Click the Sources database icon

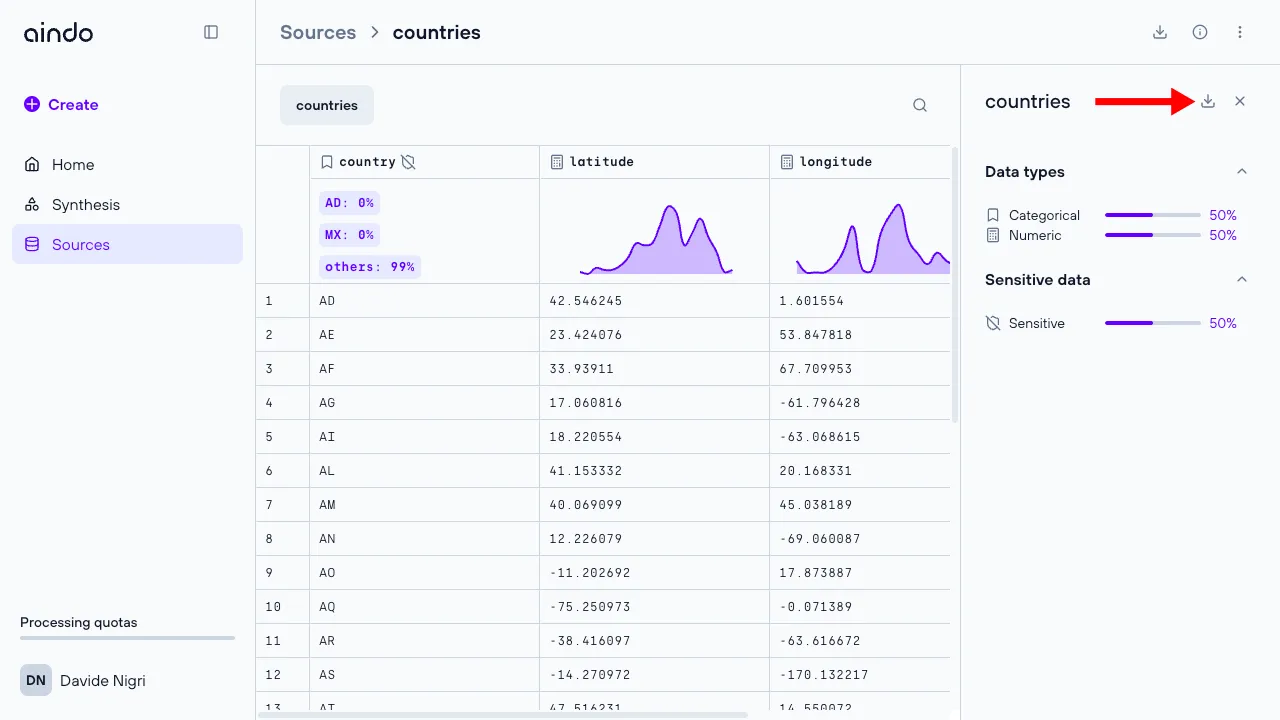(32, 244)
